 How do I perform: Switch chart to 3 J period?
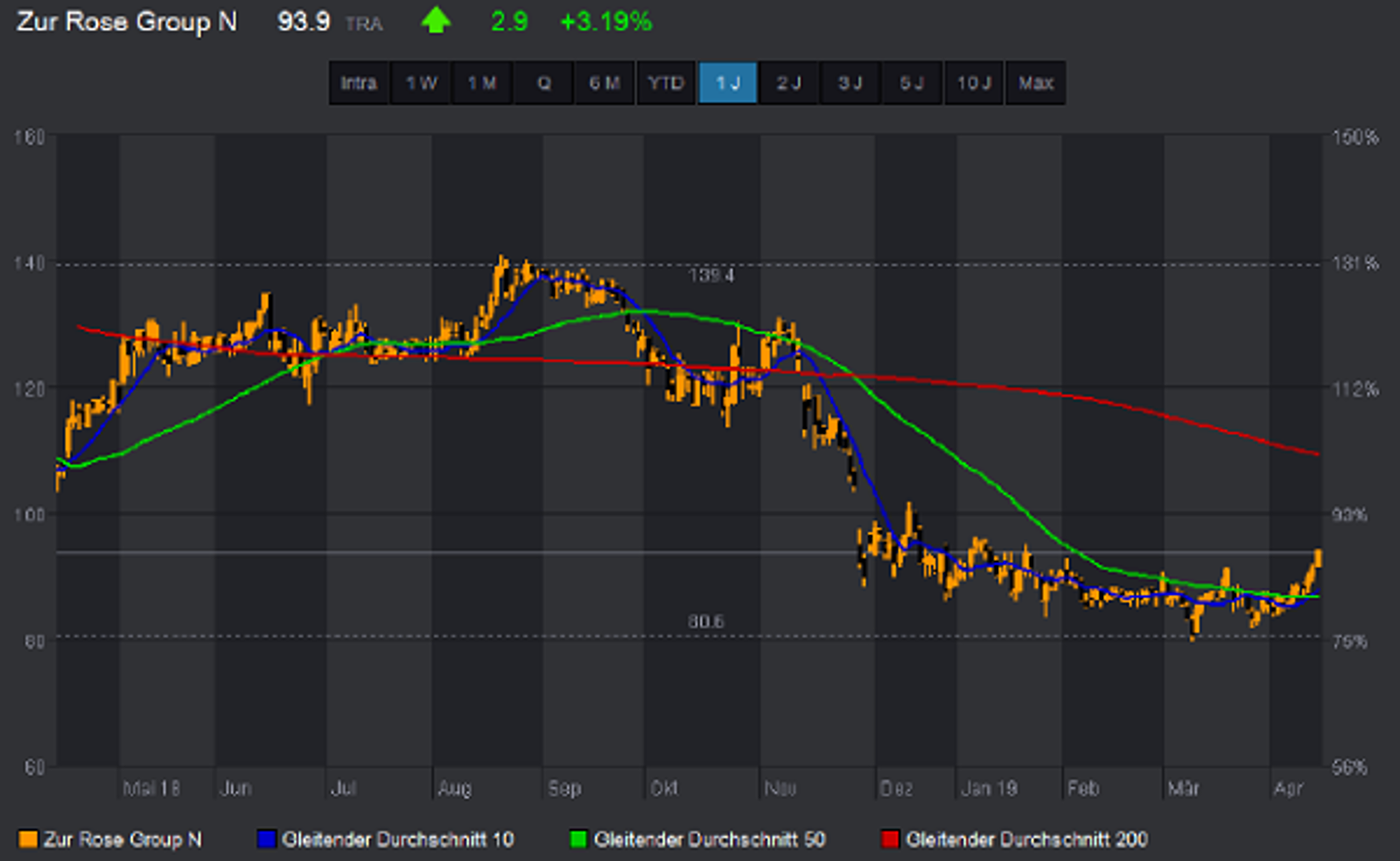point(850,83)
